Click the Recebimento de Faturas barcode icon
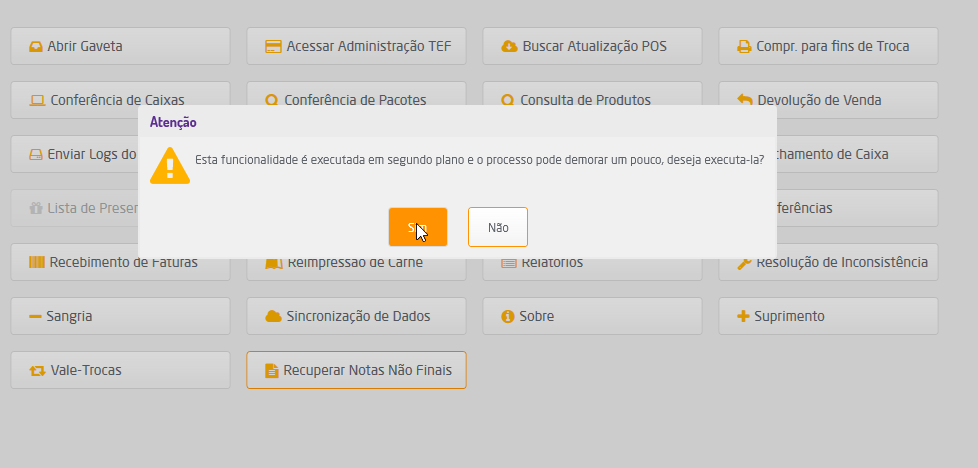978x468 pixels. [x=37, y=263]
